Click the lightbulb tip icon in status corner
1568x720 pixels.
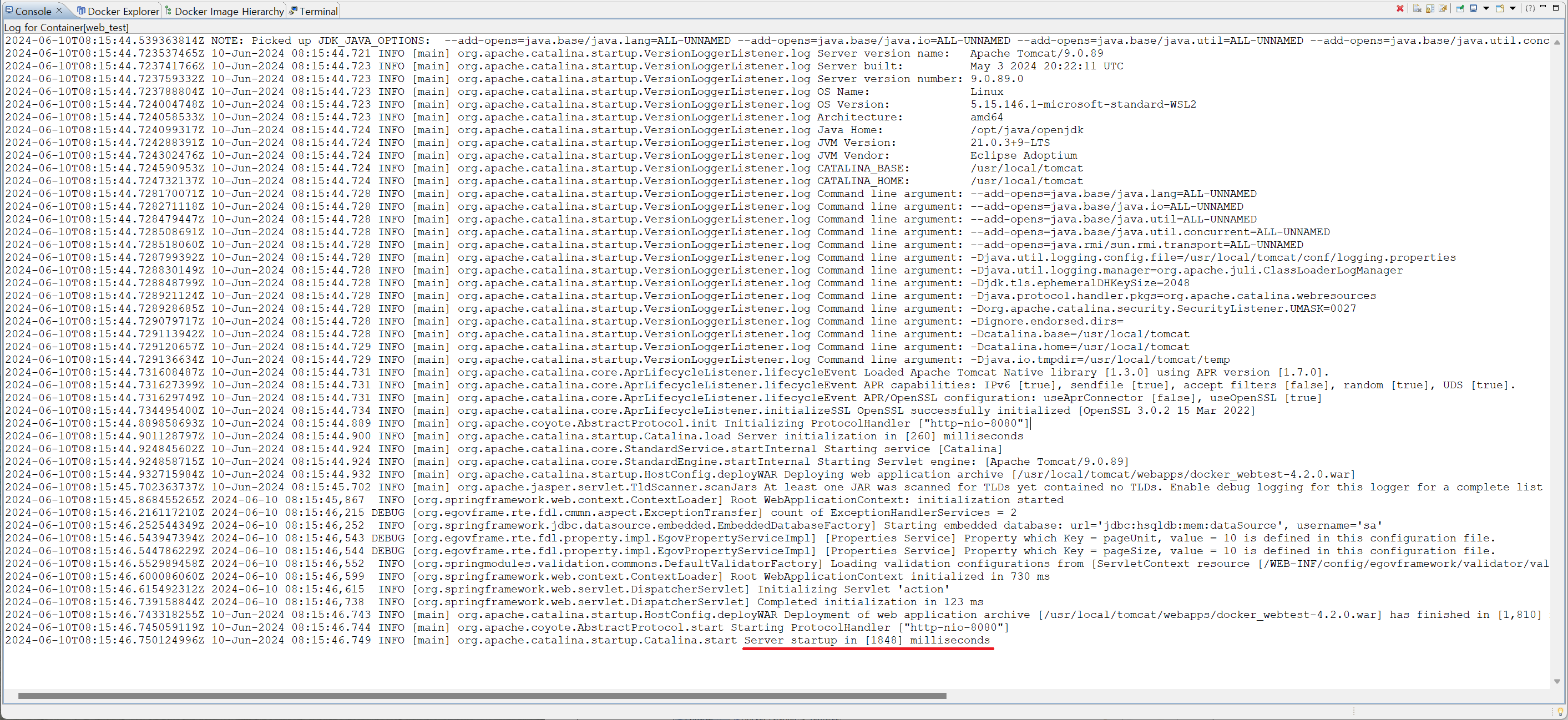click(x=1560, y=712)
